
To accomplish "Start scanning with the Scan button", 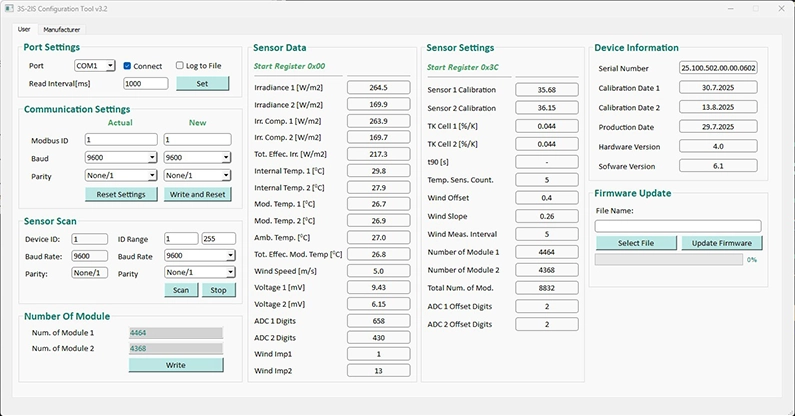I will pos(180,290).
